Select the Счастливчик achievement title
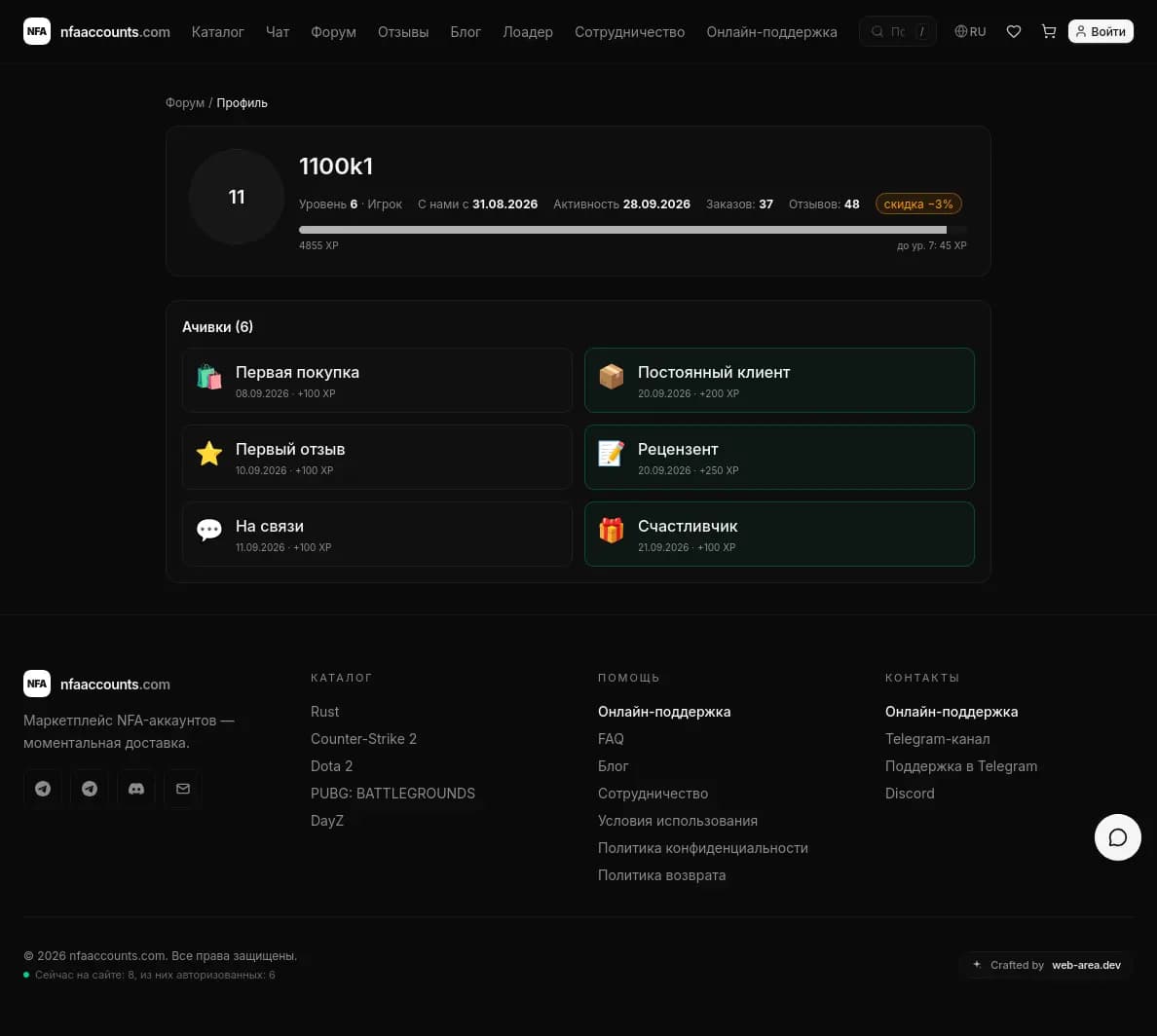 [x=687, y=526]
